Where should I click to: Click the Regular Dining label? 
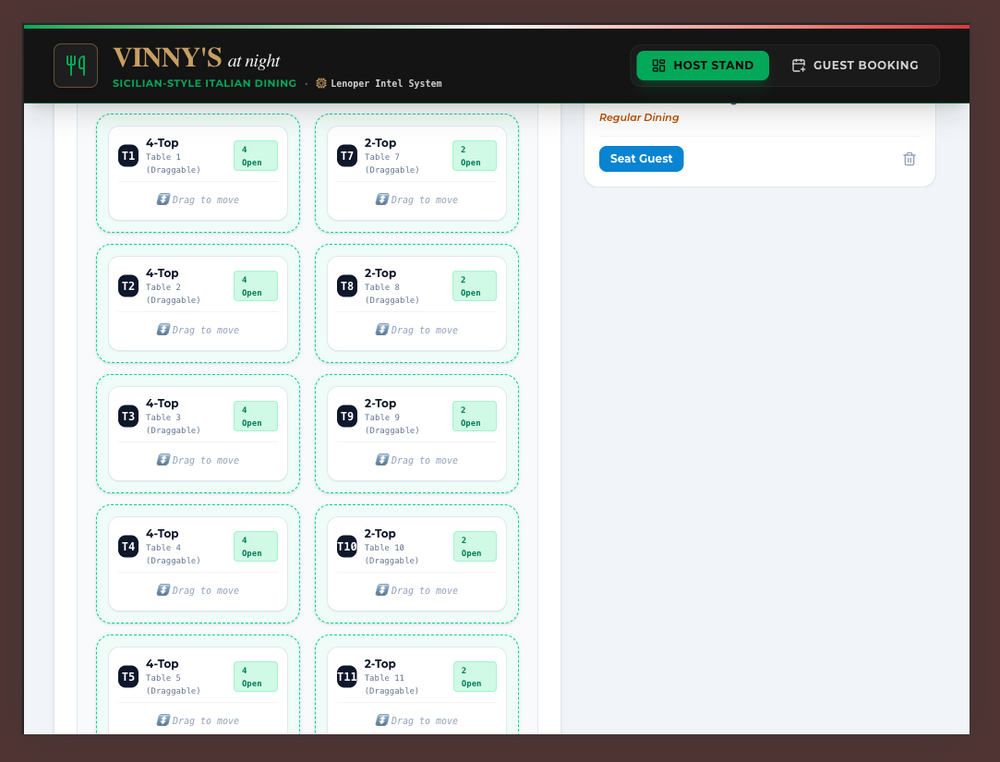(x=639, y=117)
